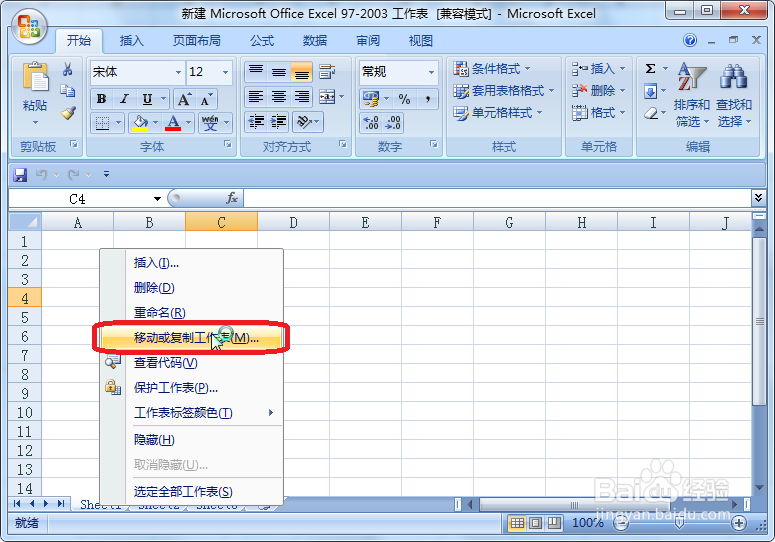The width and height of the screenshot is (775, 542).
Task: Click the insert function fx button
Action: 232,198
